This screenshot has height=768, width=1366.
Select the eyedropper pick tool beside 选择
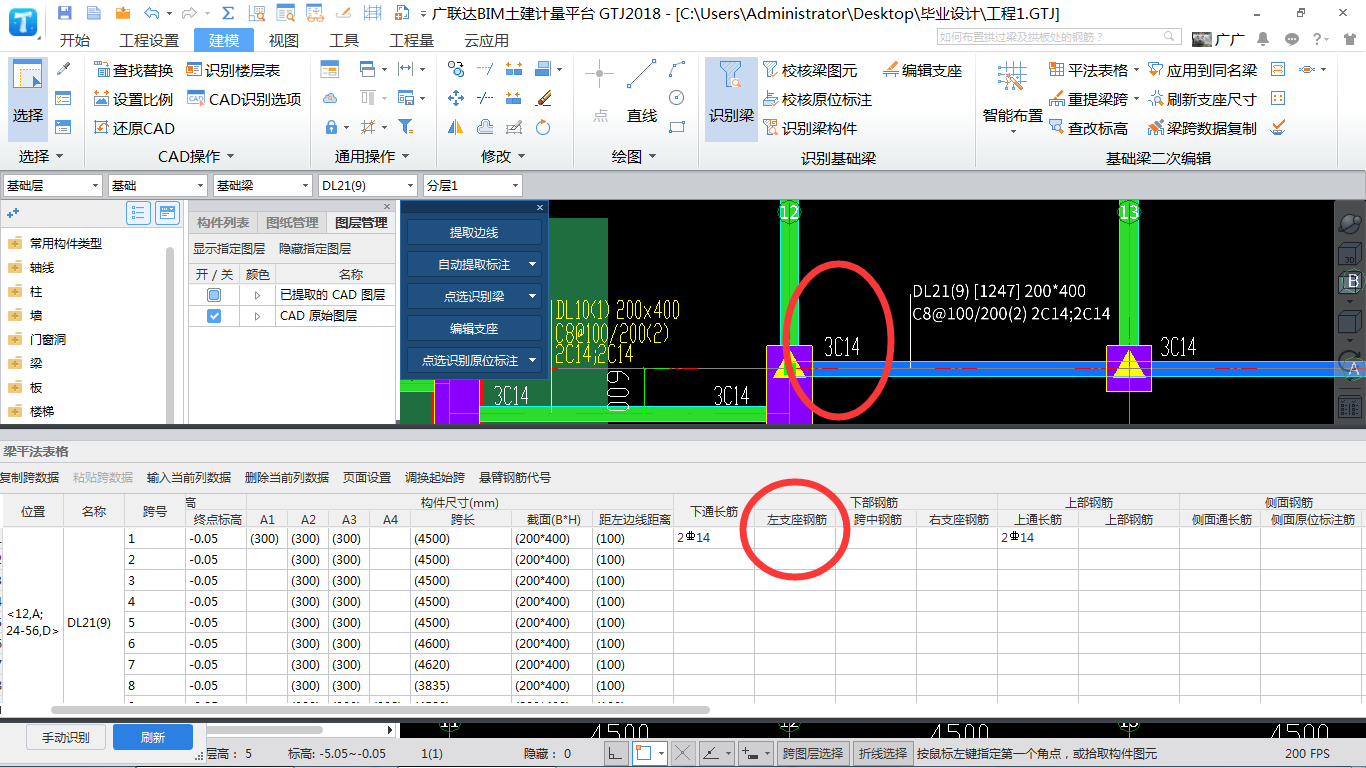click(x=63, y=69)
